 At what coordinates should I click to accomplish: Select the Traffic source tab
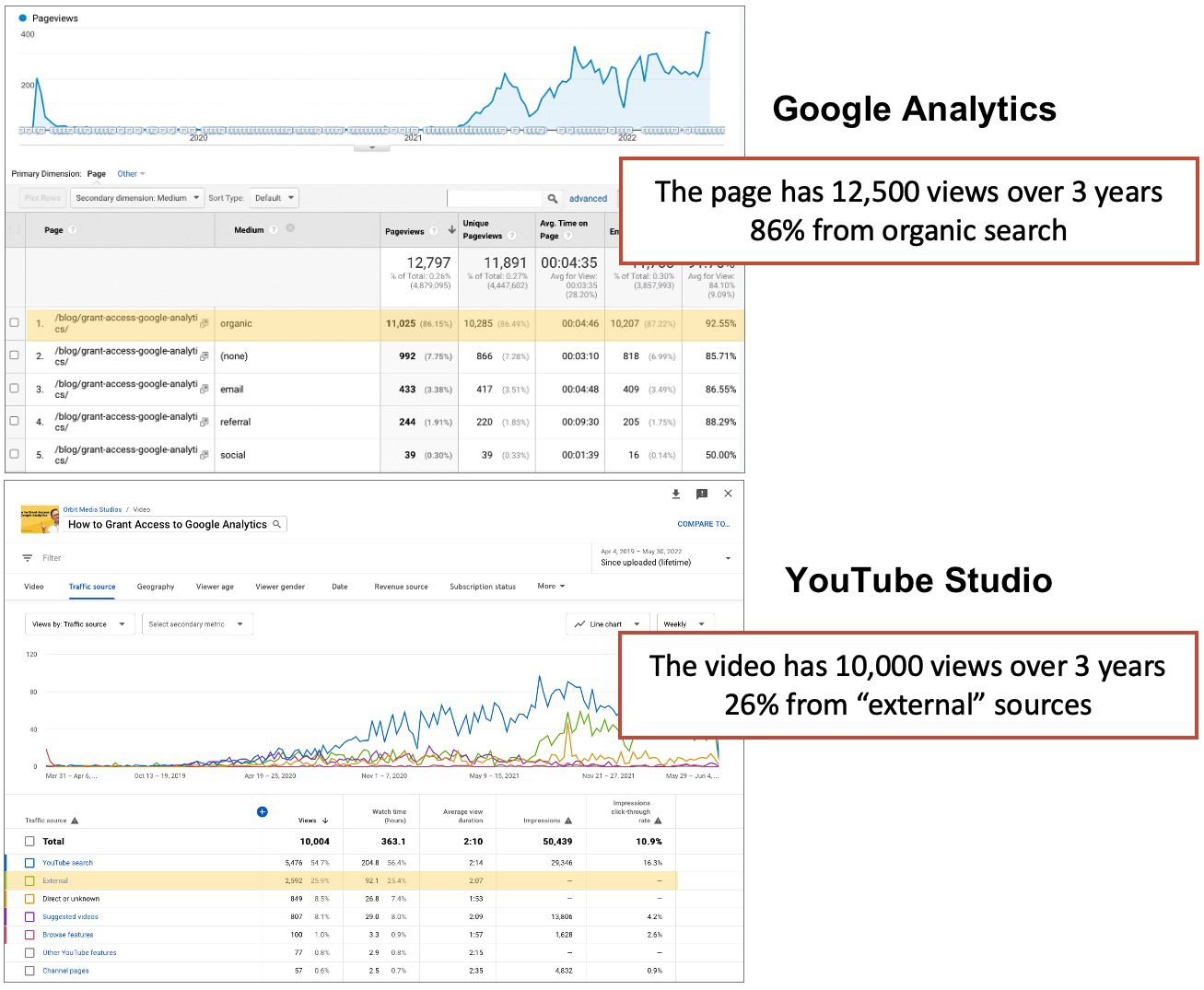(92, 587)
